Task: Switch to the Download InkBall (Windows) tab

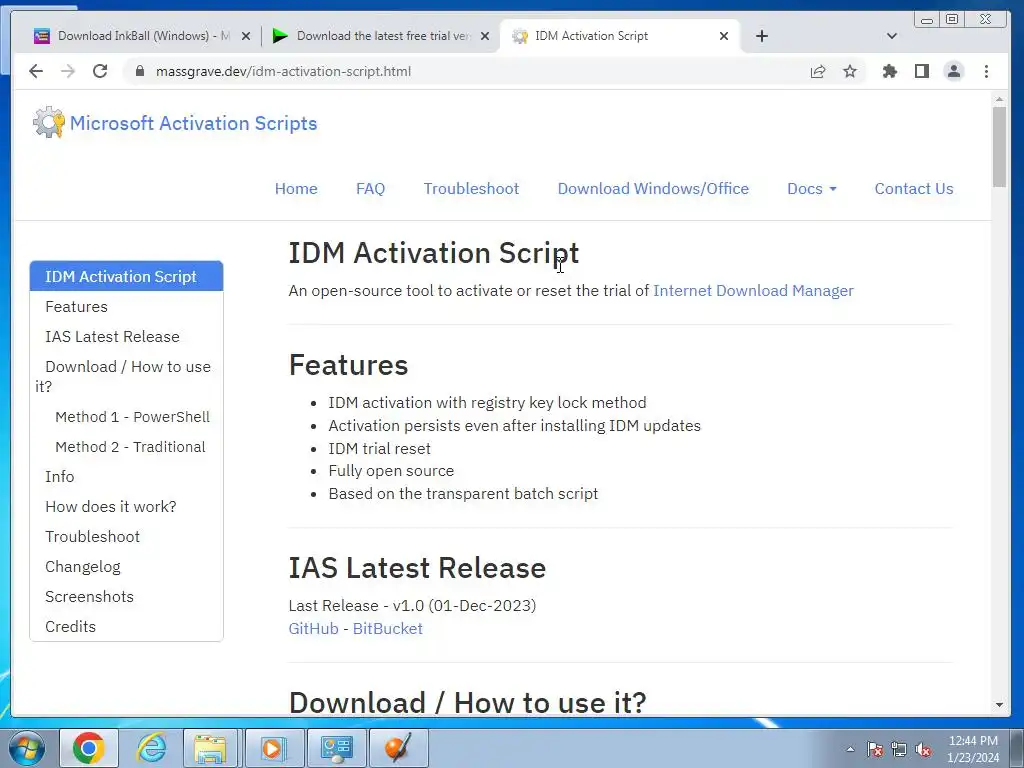Action: pyautogui.click(x=142, y=36)
